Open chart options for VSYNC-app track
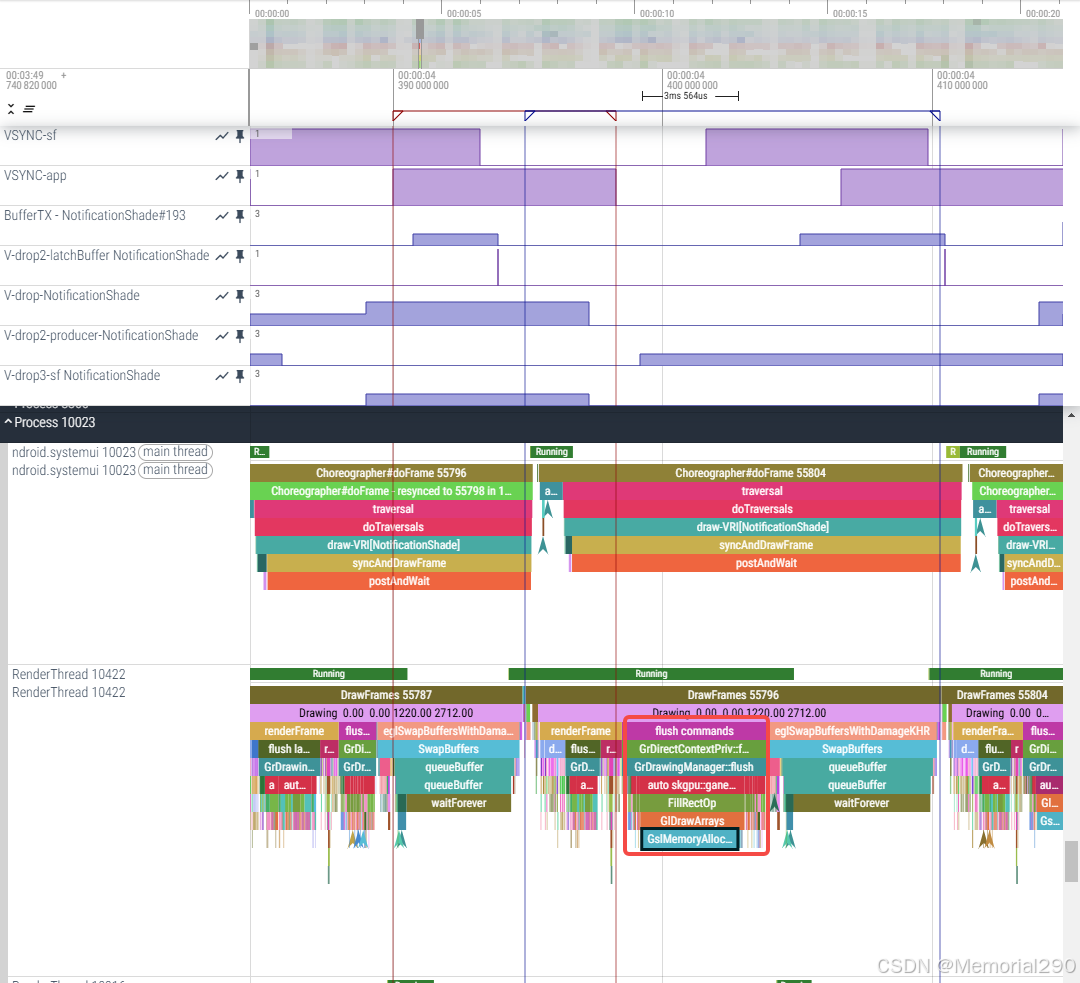The height and width of the screenshot is (983, 1080). pyautogui.click(x=222, y=176)
